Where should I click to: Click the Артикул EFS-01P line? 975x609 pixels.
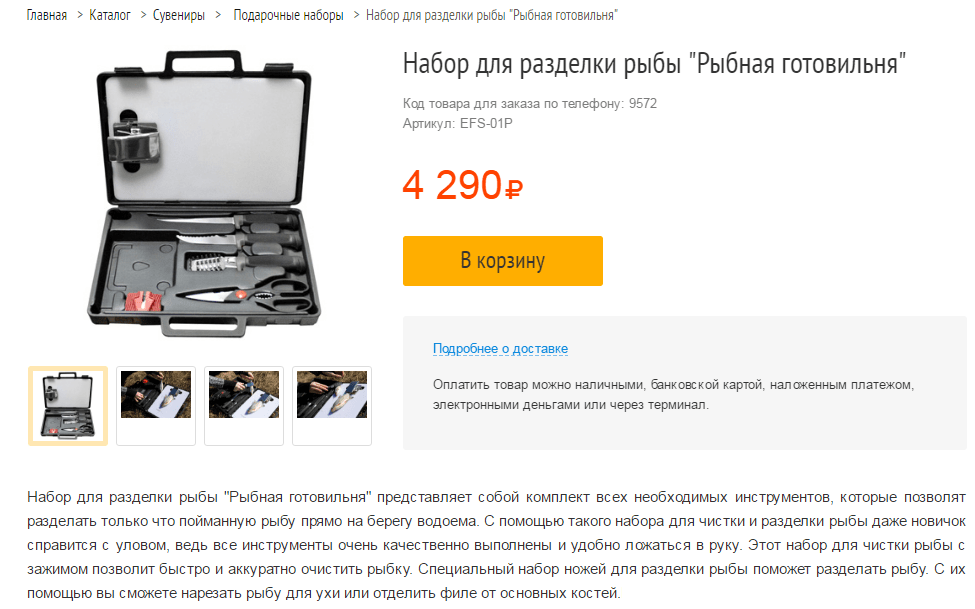(458, 123)
